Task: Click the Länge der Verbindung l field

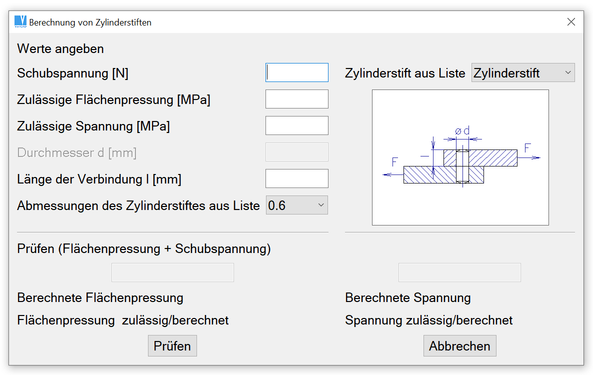Action: pos(297,178)
